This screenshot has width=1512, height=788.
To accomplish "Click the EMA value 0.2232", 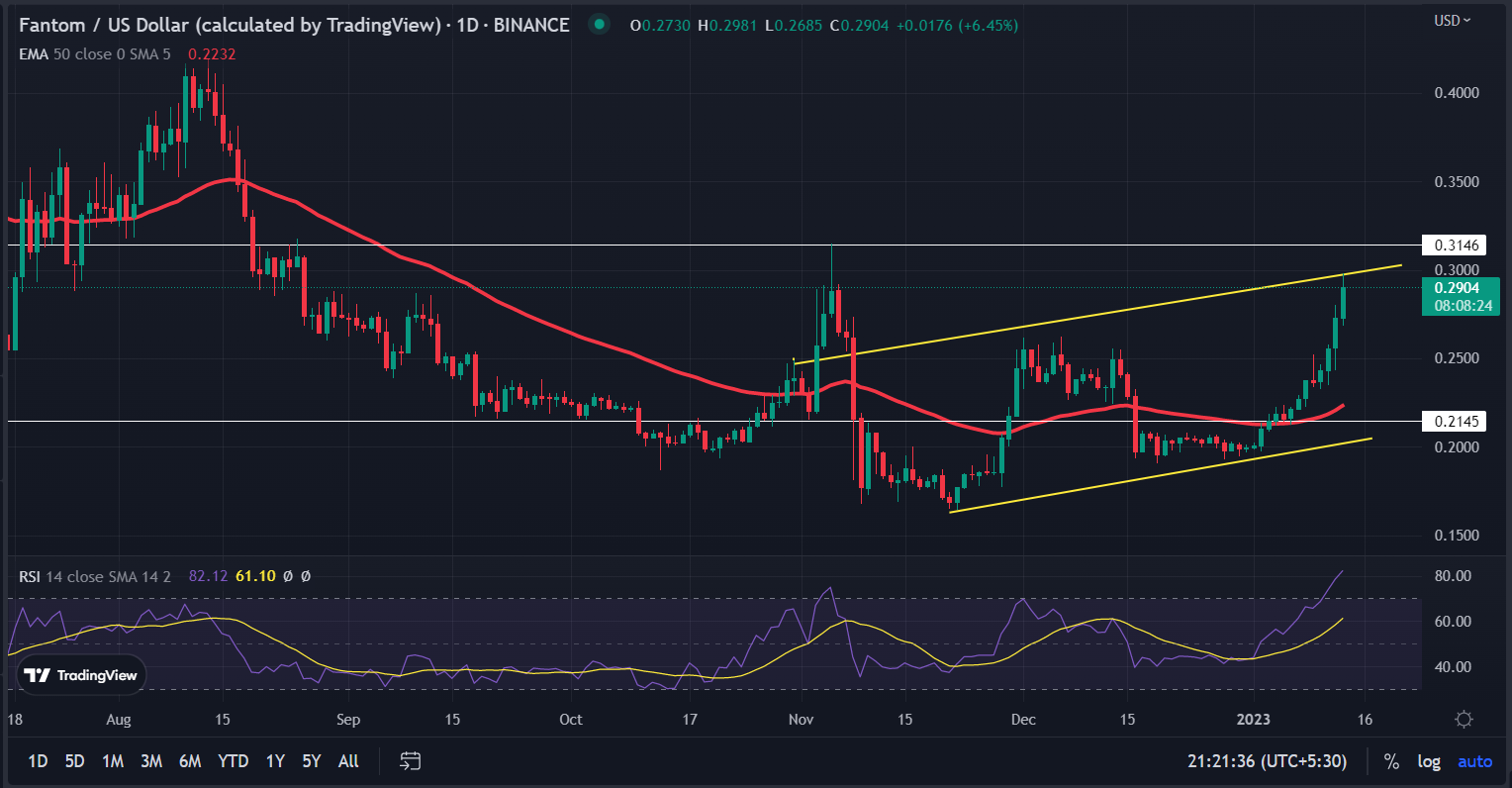I will click(212, 54).
